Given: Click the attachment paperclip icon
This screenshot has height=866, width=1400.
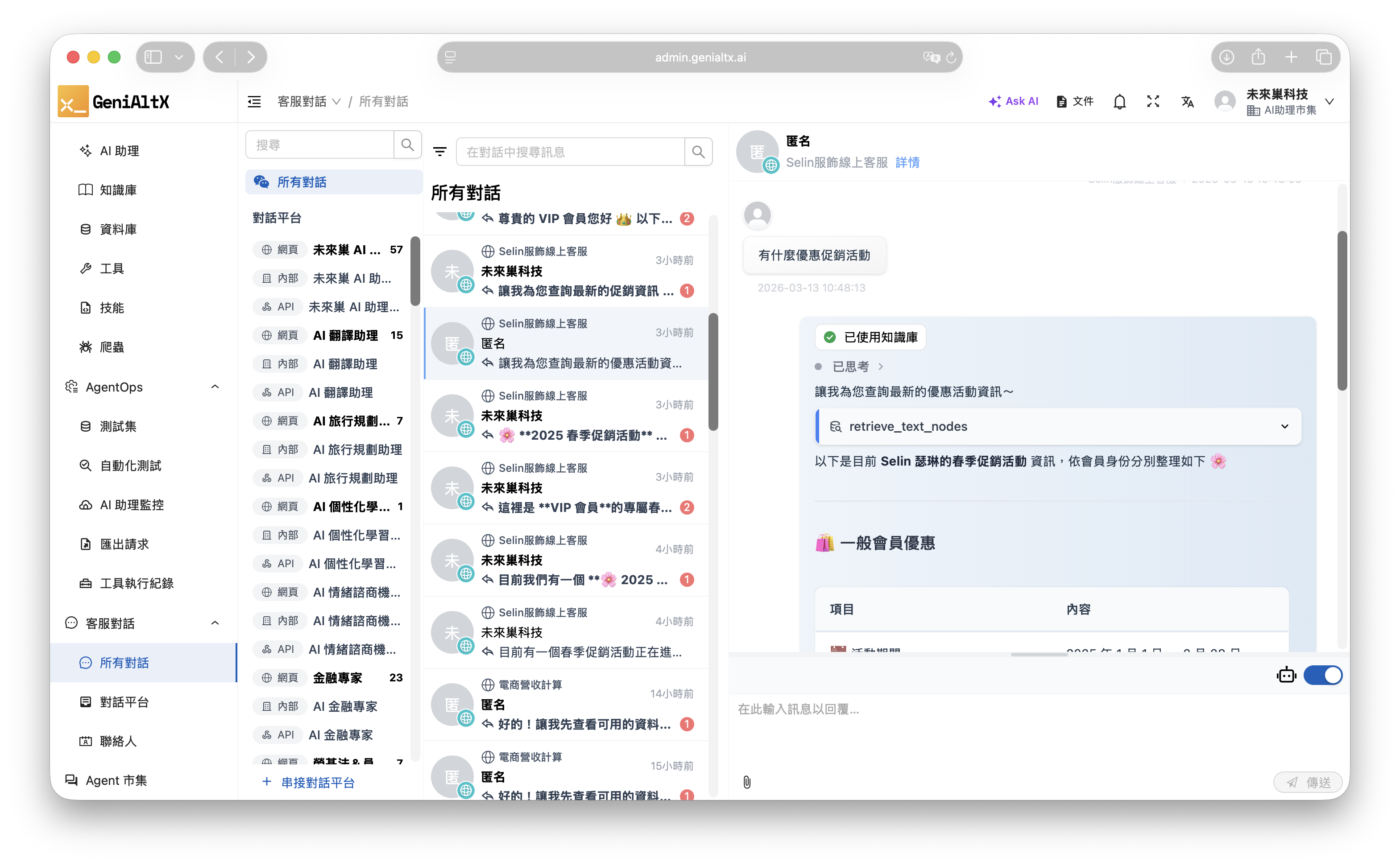Looking at the screenshot, I should [x=747, y=782].
